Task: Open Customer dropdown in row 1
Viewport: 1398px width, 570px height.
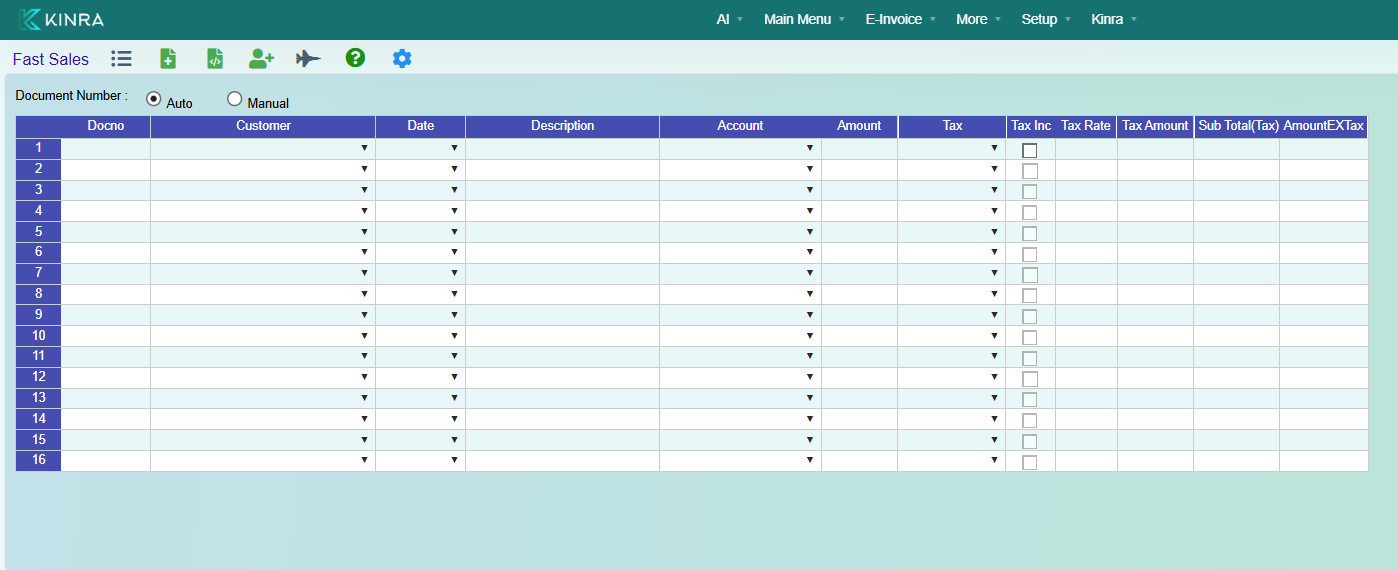Action: 364,148
